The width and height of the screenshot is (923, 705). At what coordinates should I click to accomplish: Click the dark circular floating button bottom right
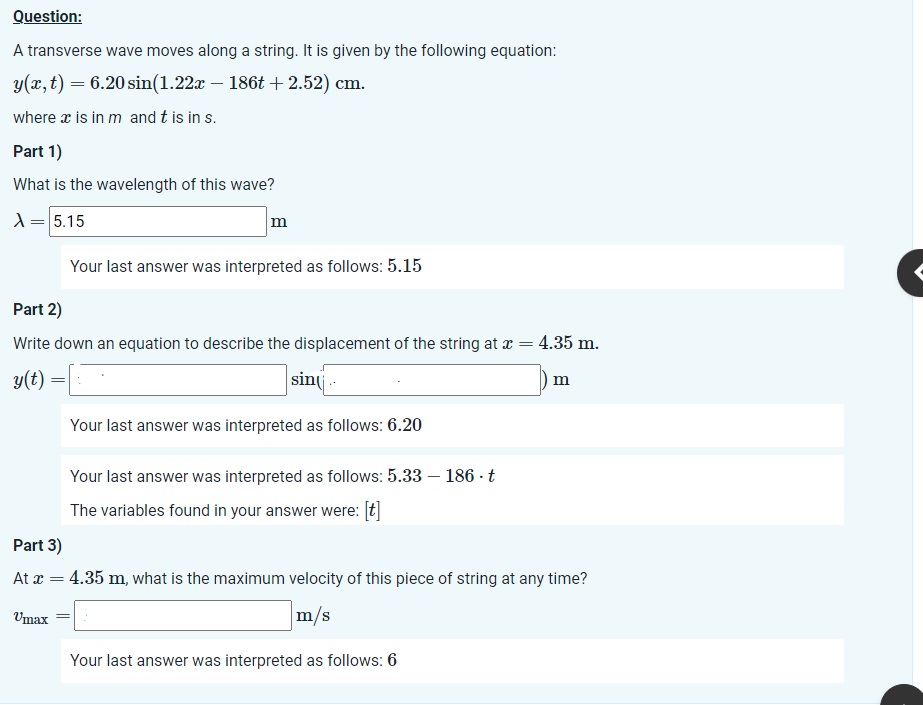905,698
